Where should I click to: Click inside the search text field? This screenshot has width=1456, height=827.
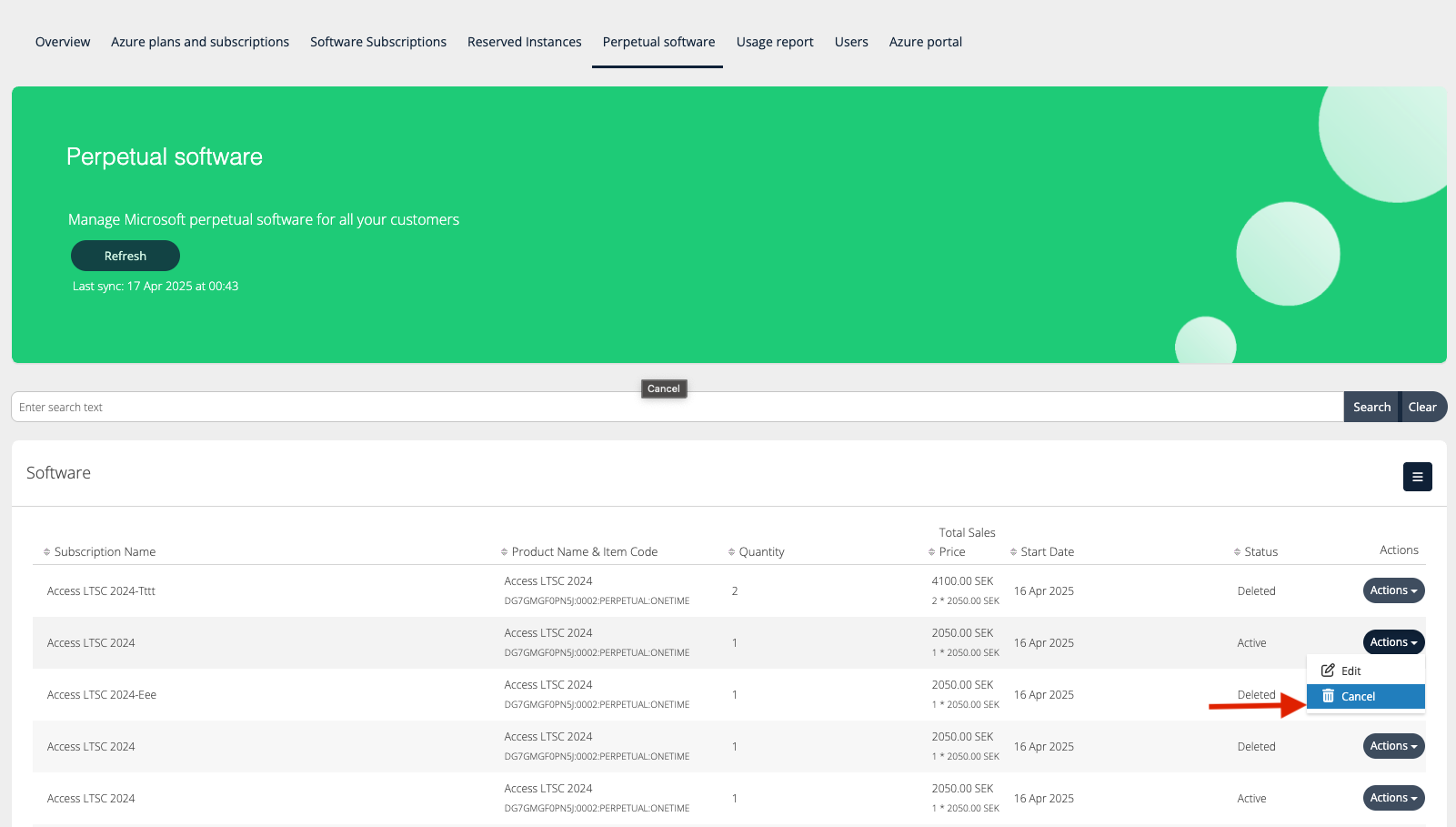point(637,407)
